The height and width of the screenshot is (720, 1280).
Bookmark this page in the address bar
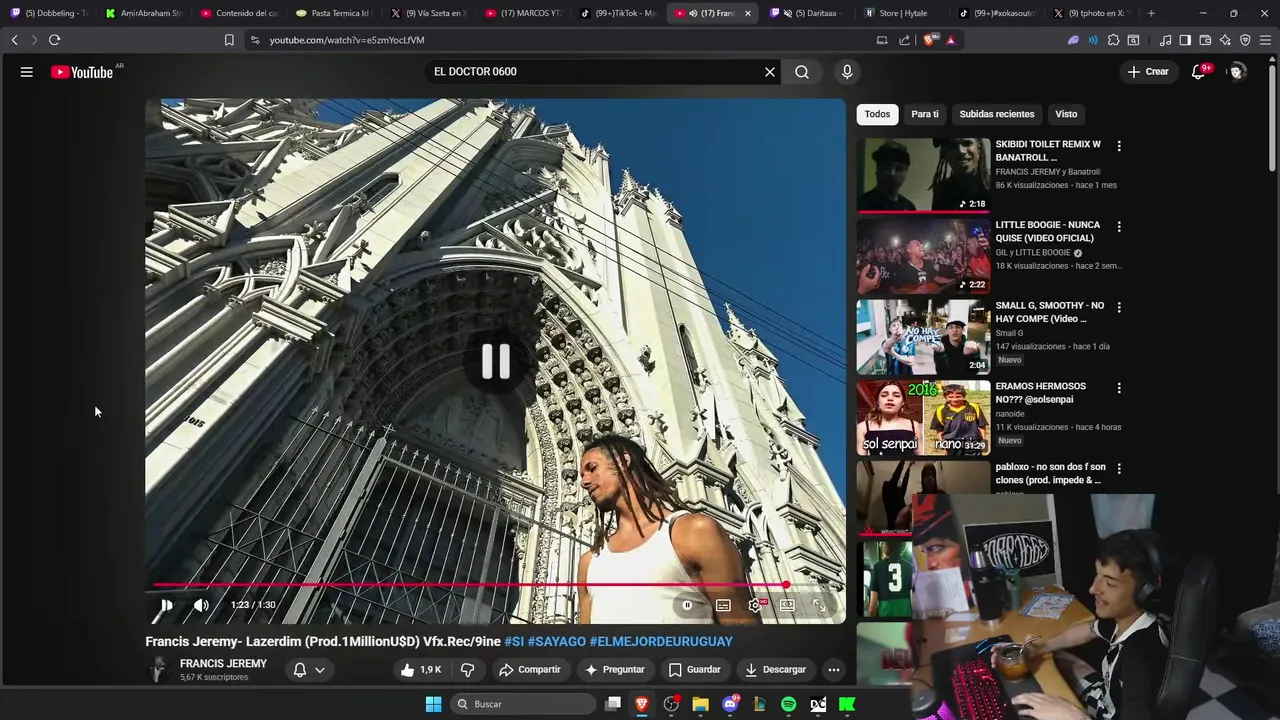[x=229, y=40]
